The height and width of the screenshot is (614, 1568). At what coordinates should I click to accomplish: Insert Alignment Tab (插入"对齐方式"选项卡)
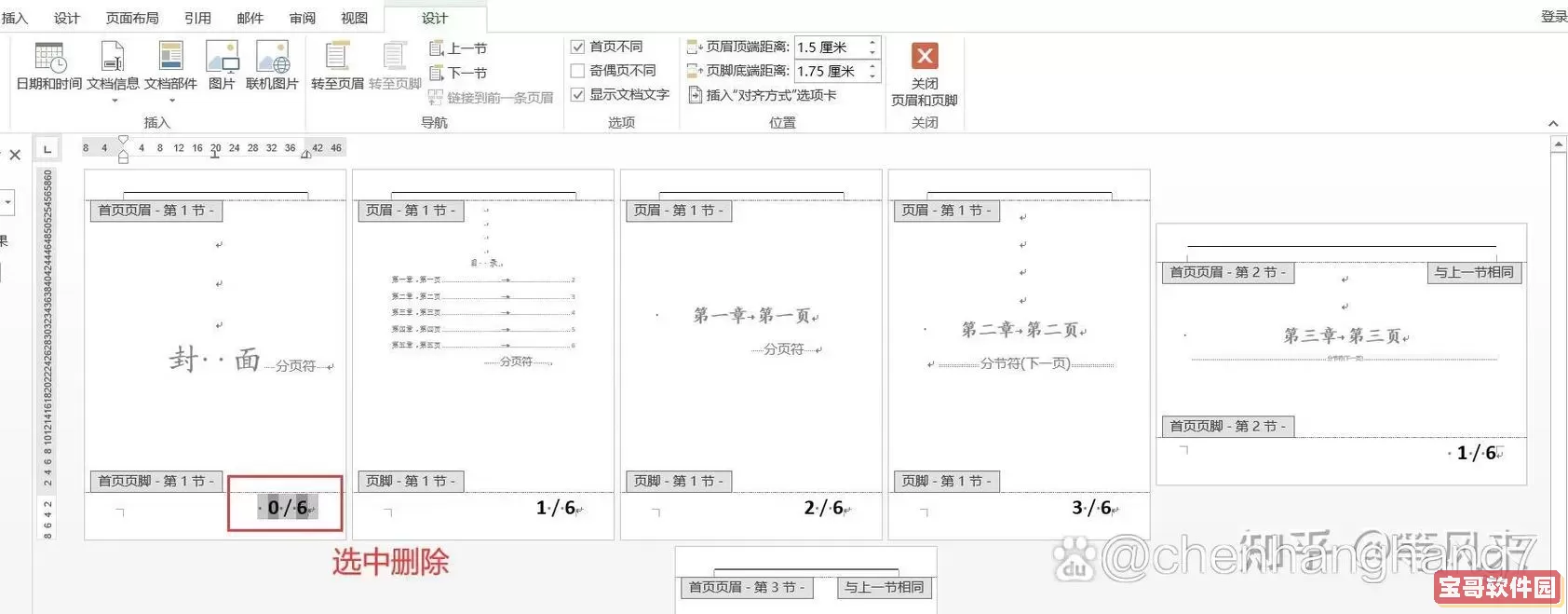tap(763, 95)
